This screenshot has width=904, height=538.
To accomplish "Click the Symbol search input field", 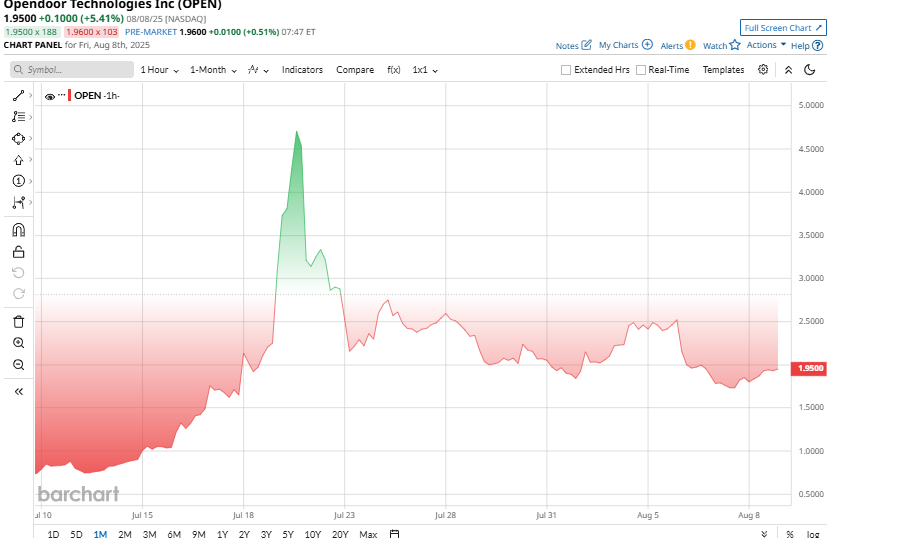I will (x=72, y=70).
